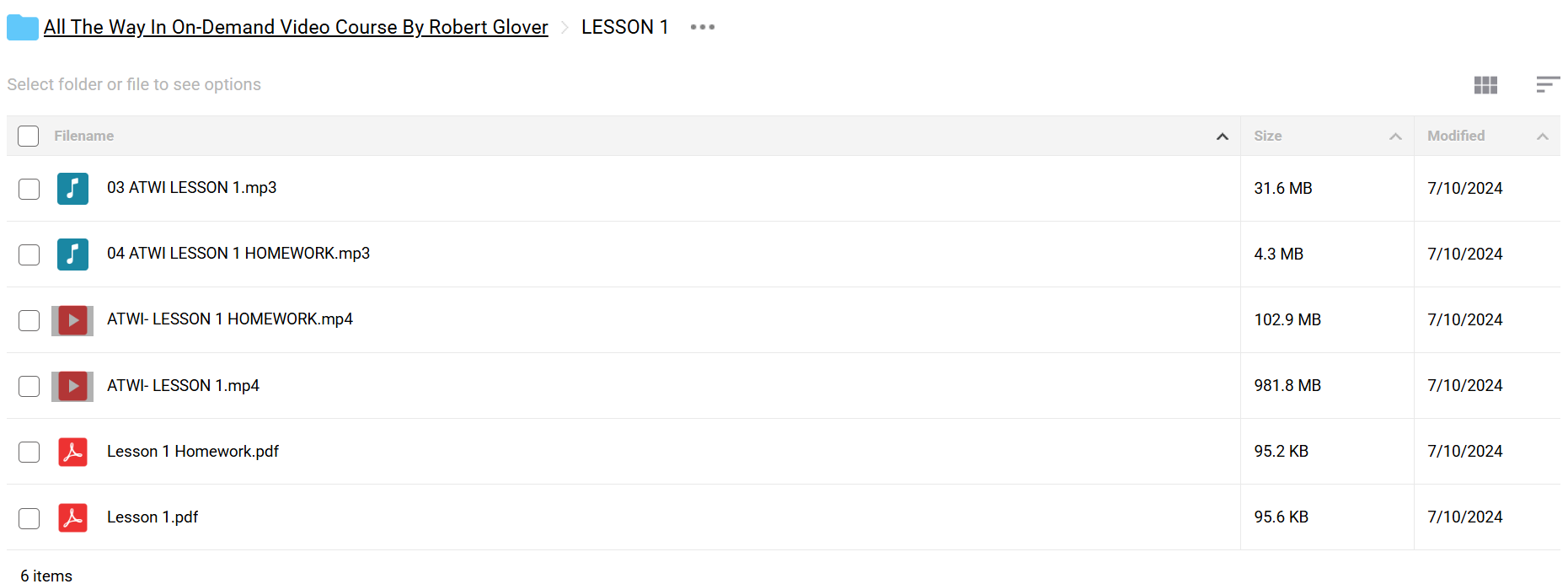1568x584 pixels.
Task: Click the blue folder icon in breadcrumb
Action: click(x=23, y=28)
